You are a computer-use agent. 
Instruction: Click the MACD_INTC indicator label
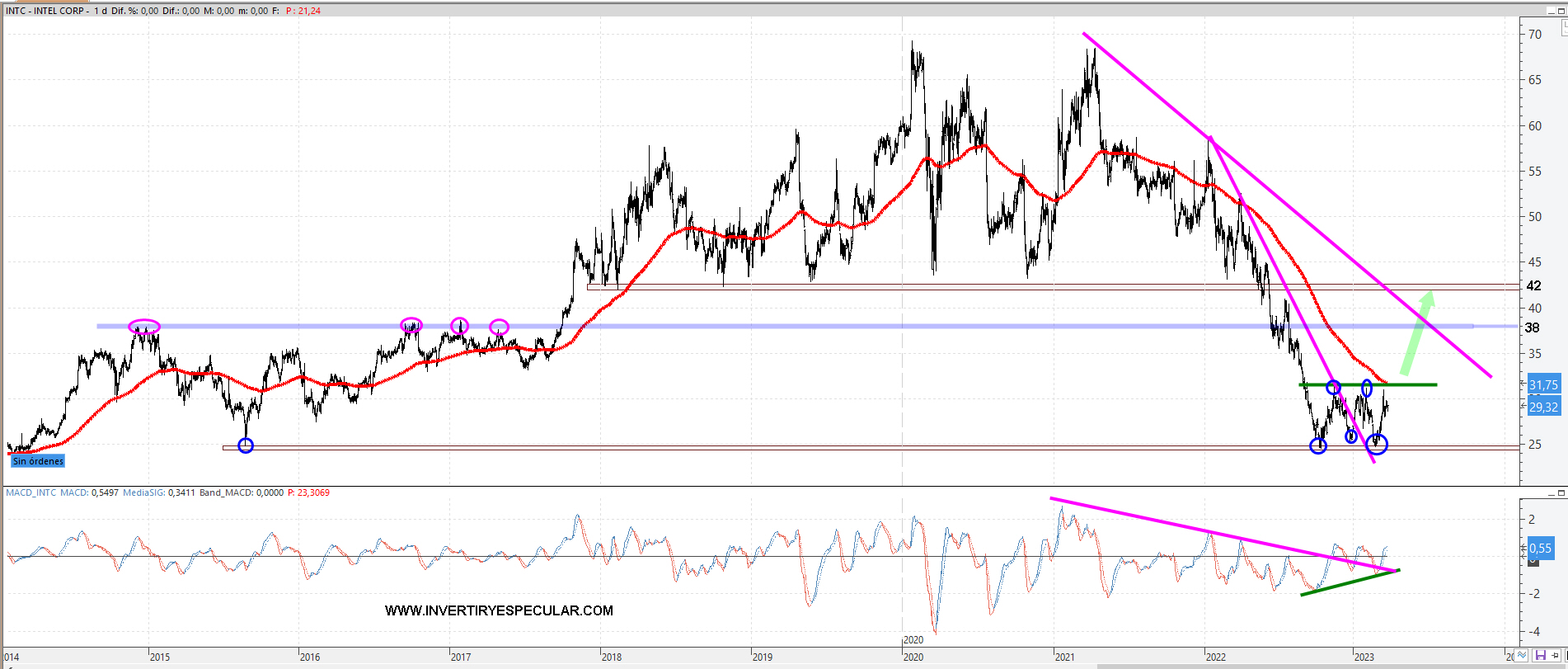[31, 492]
